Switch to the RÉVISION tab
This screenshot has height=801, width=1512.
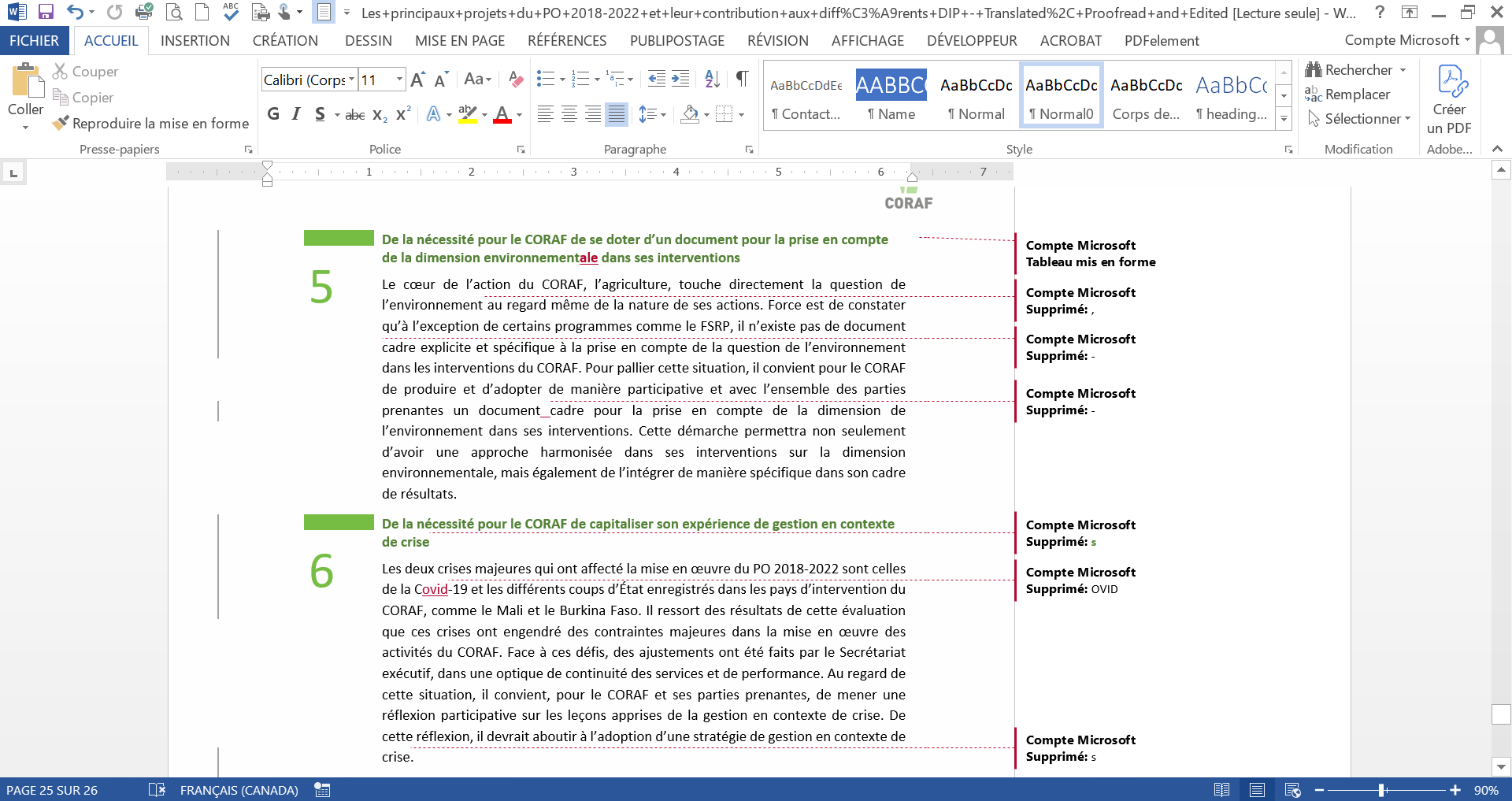click(x=778, y=41)
